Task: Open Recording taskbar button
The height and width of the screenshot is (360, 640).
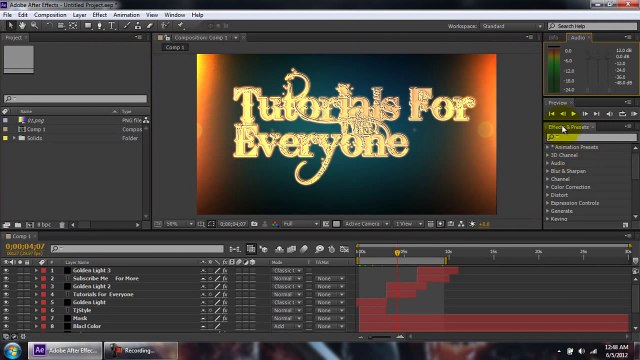Action: (141, 350)
